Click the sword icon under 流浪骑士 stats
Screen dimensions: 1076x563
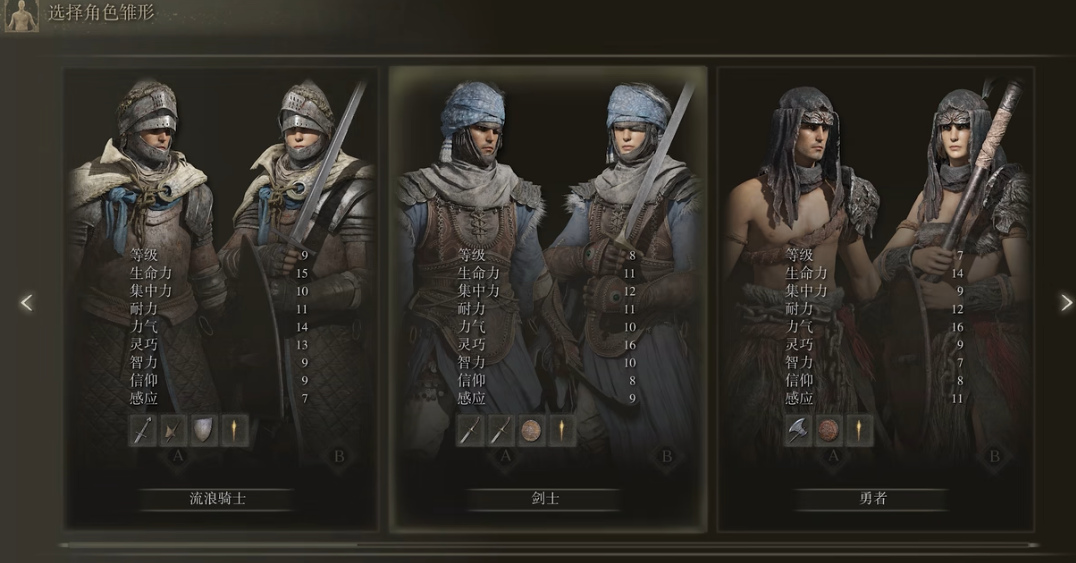143,430
